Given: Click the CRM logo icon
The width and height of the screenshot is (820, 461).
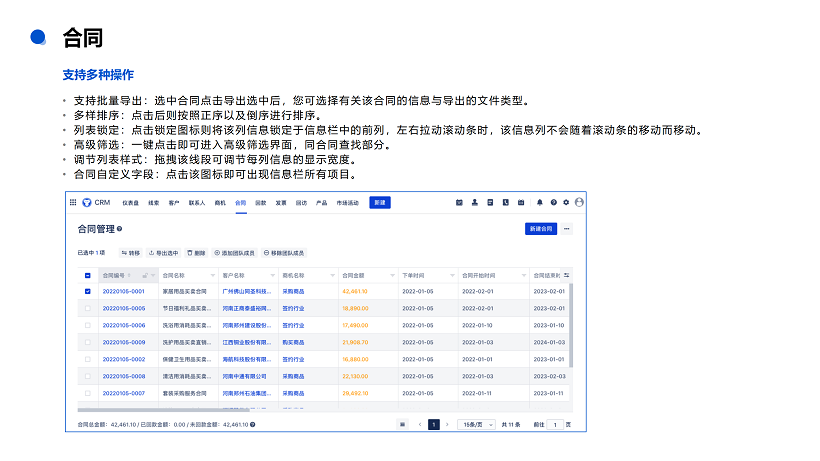Looking at the screenshot, I should (x=87, y=202).
